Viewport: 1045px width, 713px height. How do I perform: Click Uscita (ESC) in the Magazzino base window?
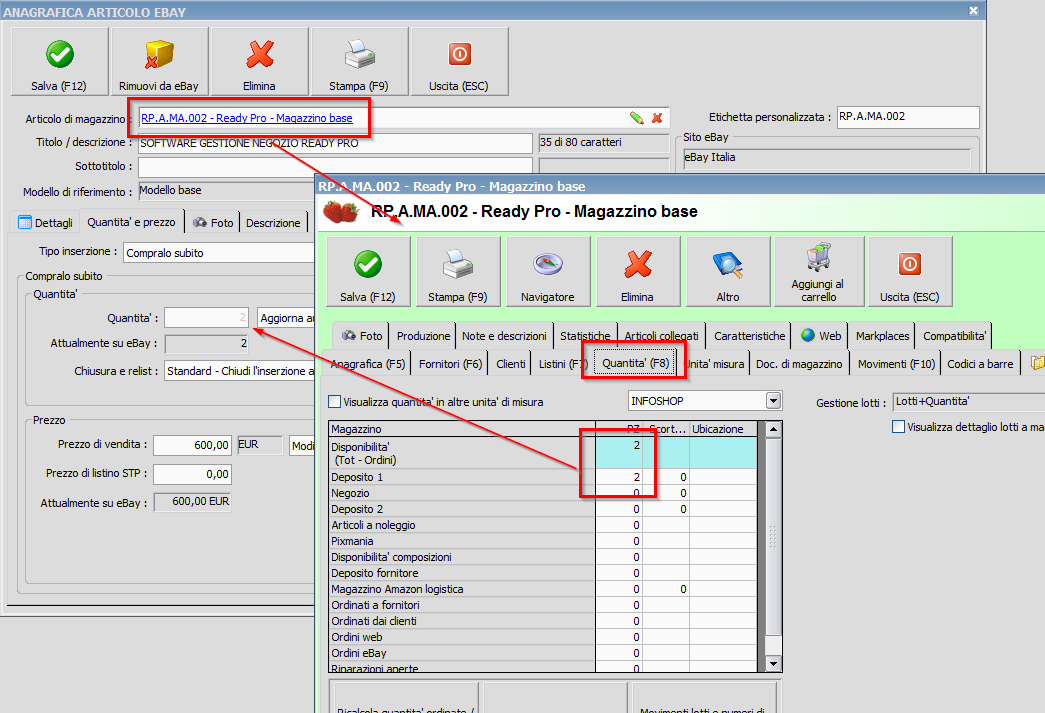[x=910, y=271]
